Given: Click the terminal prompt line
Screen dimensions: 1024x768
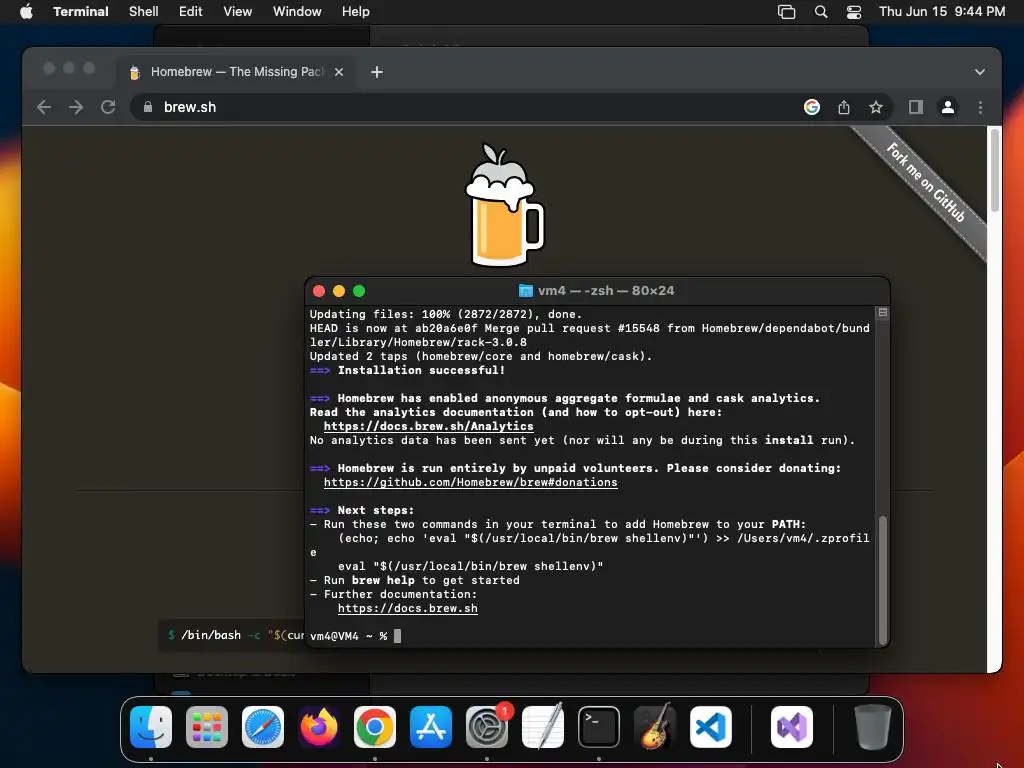Looking at the screenshot, I should [x=355, y=636].
